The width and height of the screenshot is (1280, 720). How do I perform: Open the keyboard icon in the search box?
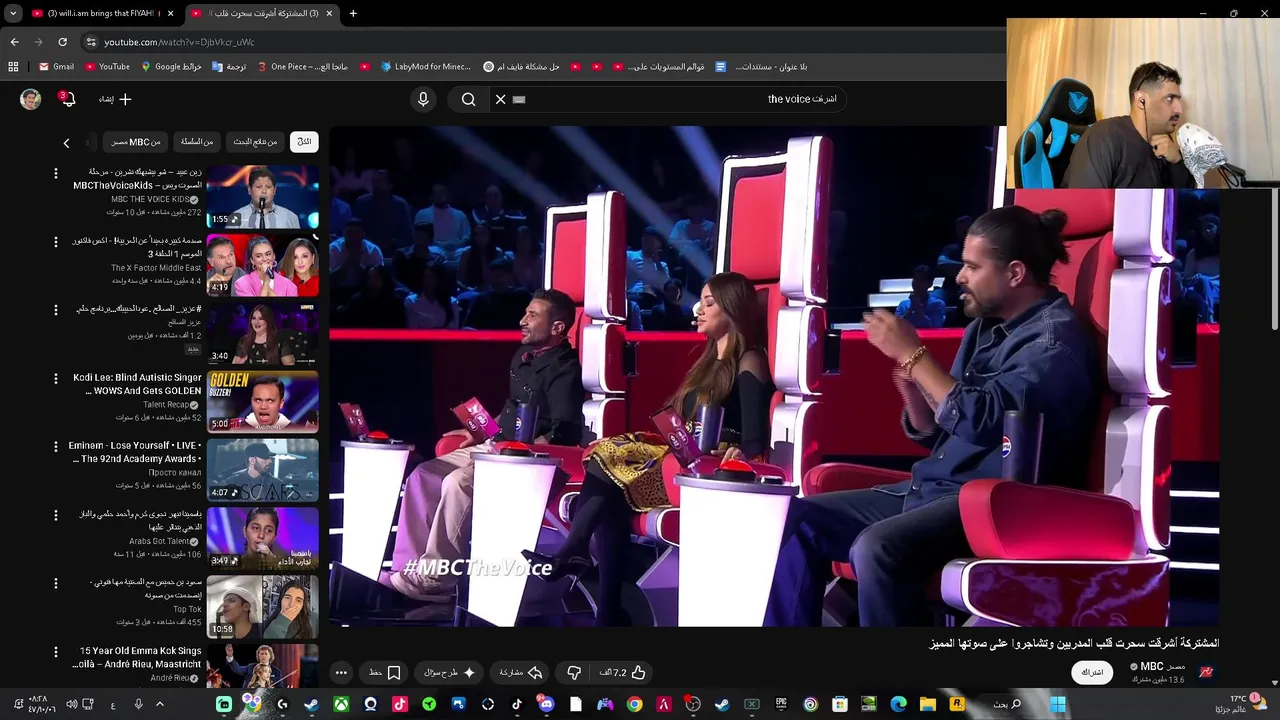click(x=519, y=99)
